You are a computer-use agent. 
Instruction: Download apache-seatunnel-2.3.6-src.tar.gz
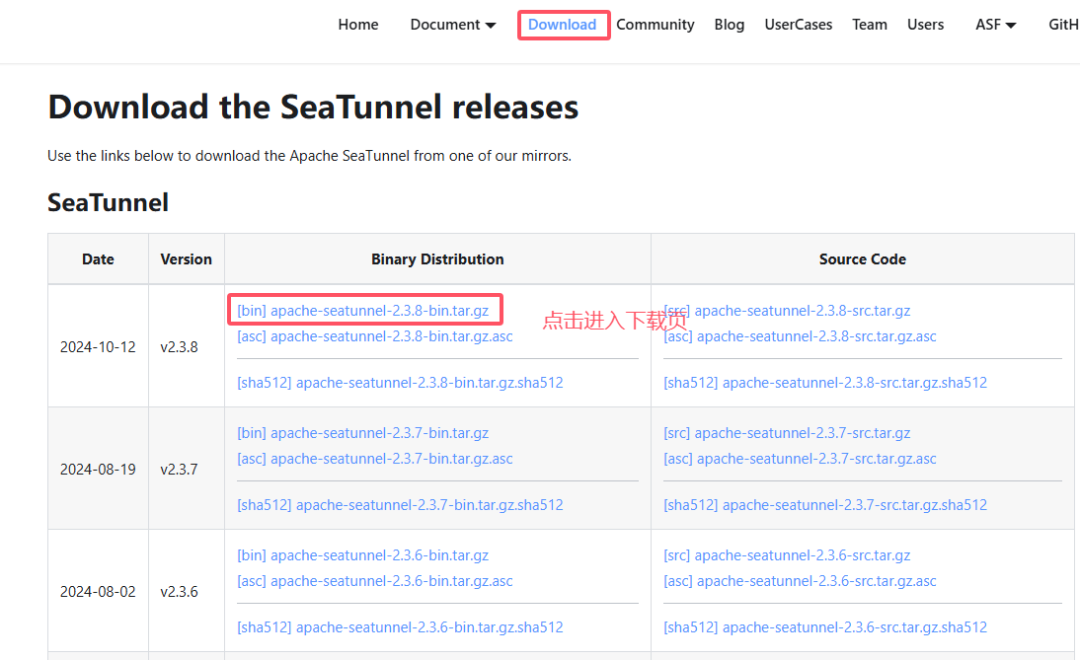(787, 555)
